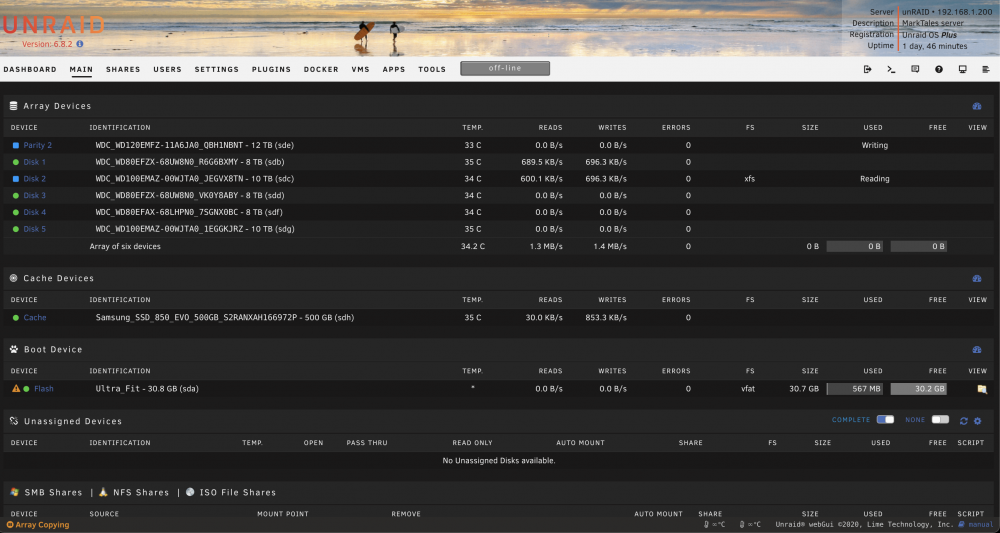The height and width of the screenshot is (533, 1000).
Task: Toggle the COMPLETE switch
Action: point(885,420)
